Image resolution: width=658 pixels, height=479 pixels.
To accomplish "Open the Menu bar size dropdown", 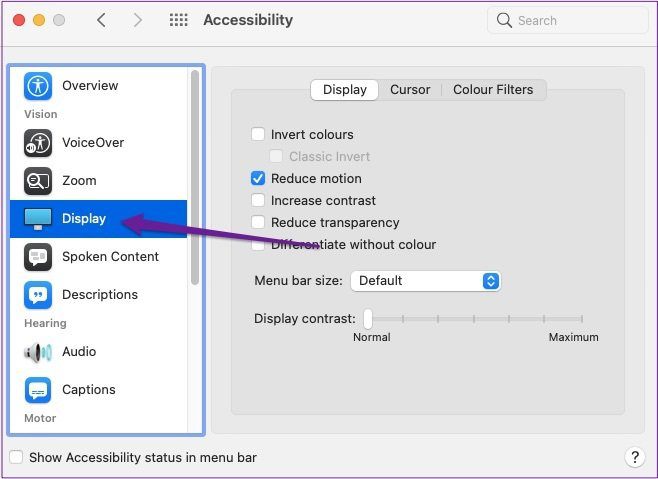I will coord(425,280).
